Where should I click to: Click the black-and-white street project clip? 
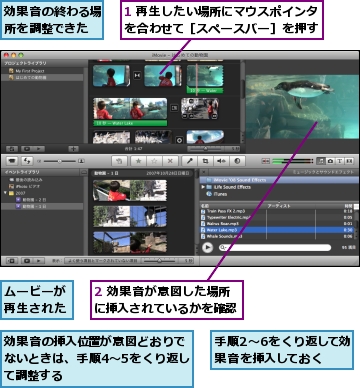coord(200,108)
